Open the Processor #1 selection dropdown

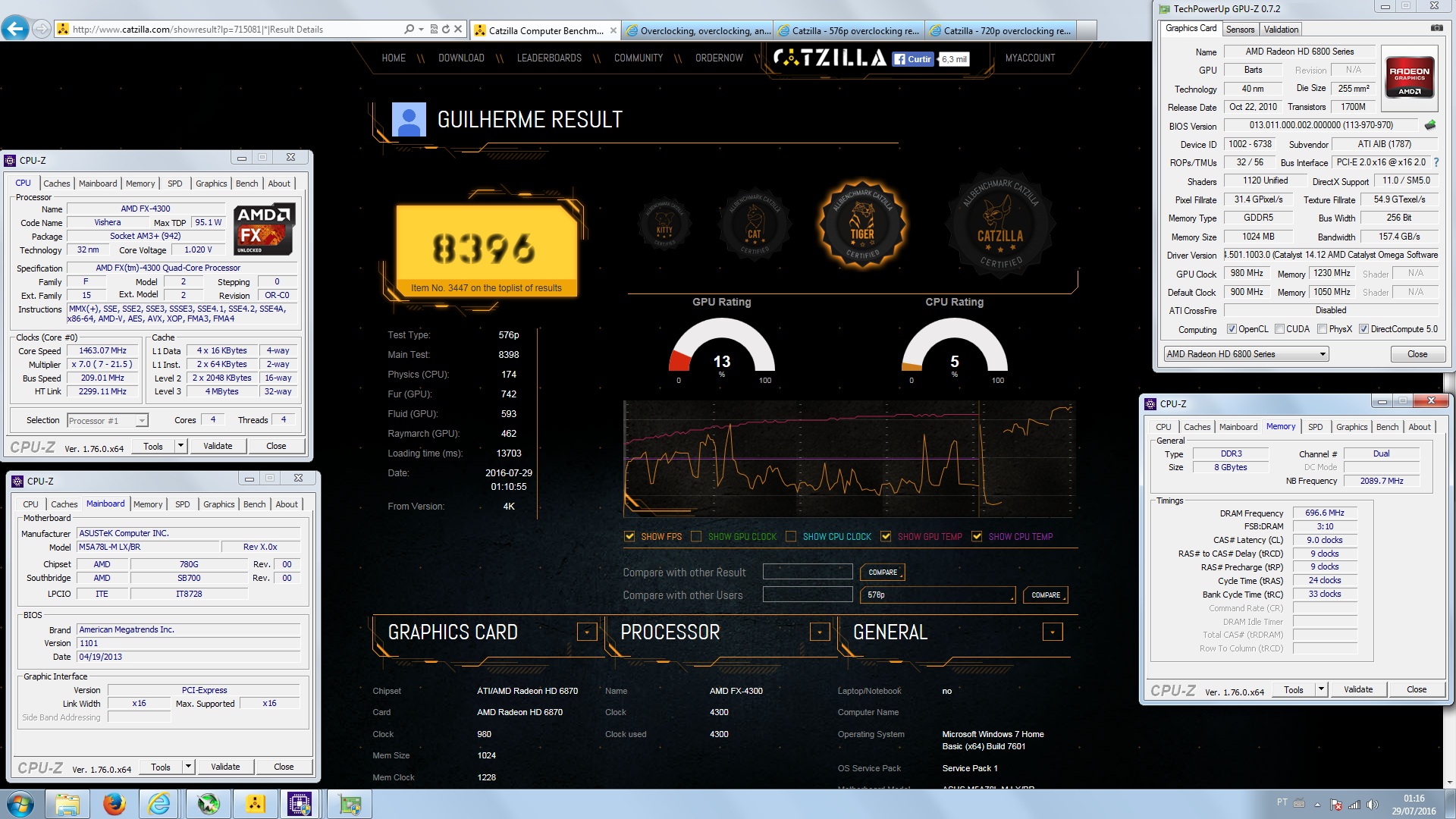(107, 420)
